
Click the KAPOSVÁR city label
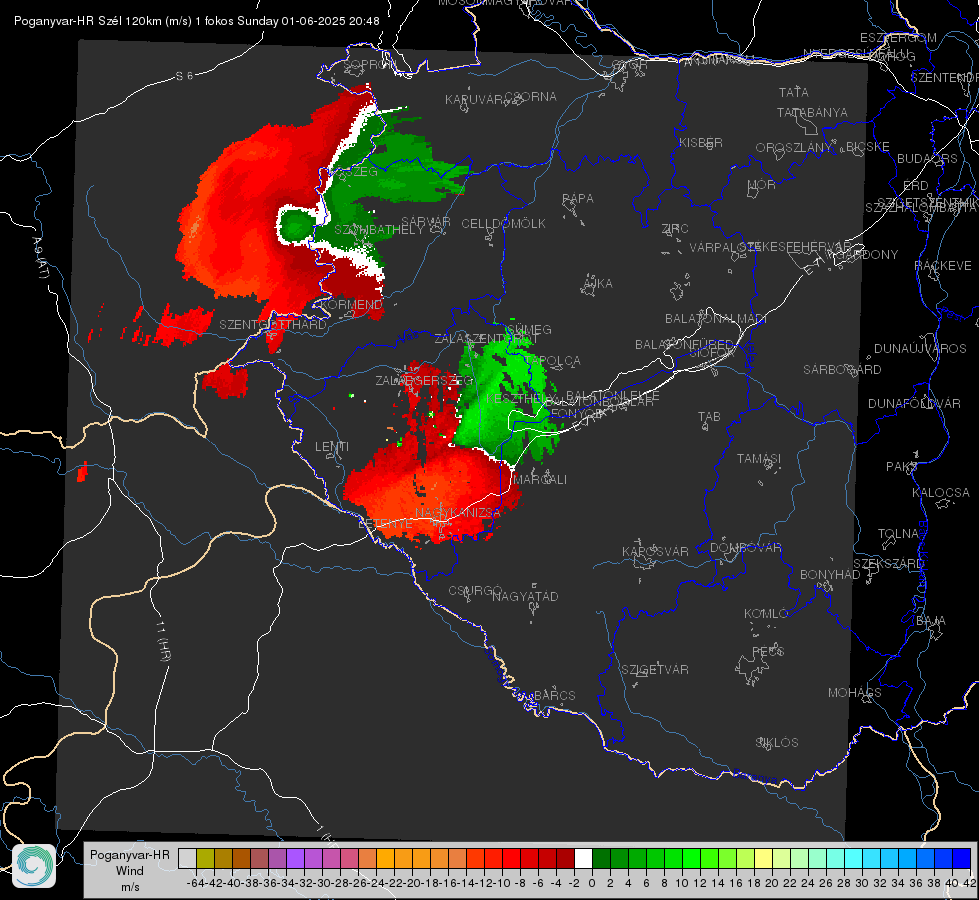point(655,551)
